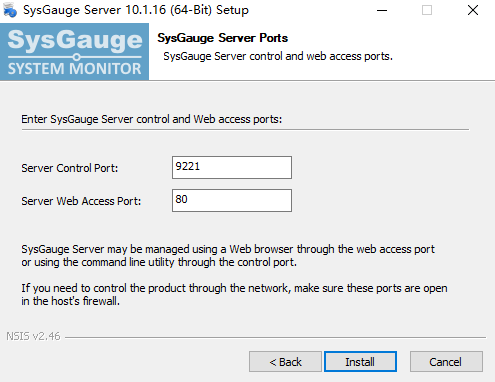This screenshot has width=495, height=382.
Task: Focus the Server Control Port field
Action: pyautogui.click(x=232, y=167)
